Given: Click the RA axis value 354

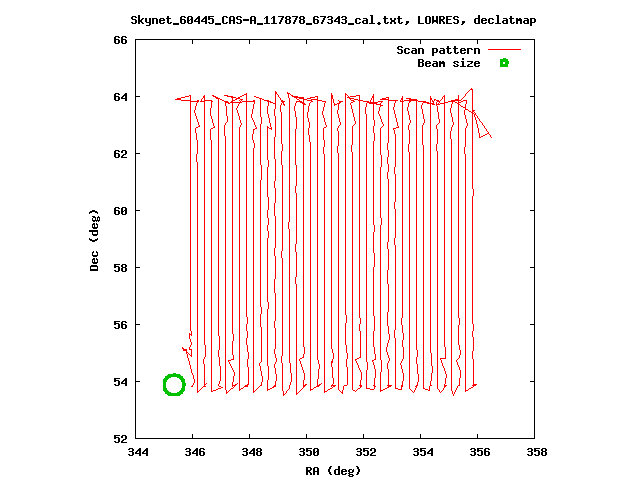Looking at the screenshot, I should coord(423,452).
